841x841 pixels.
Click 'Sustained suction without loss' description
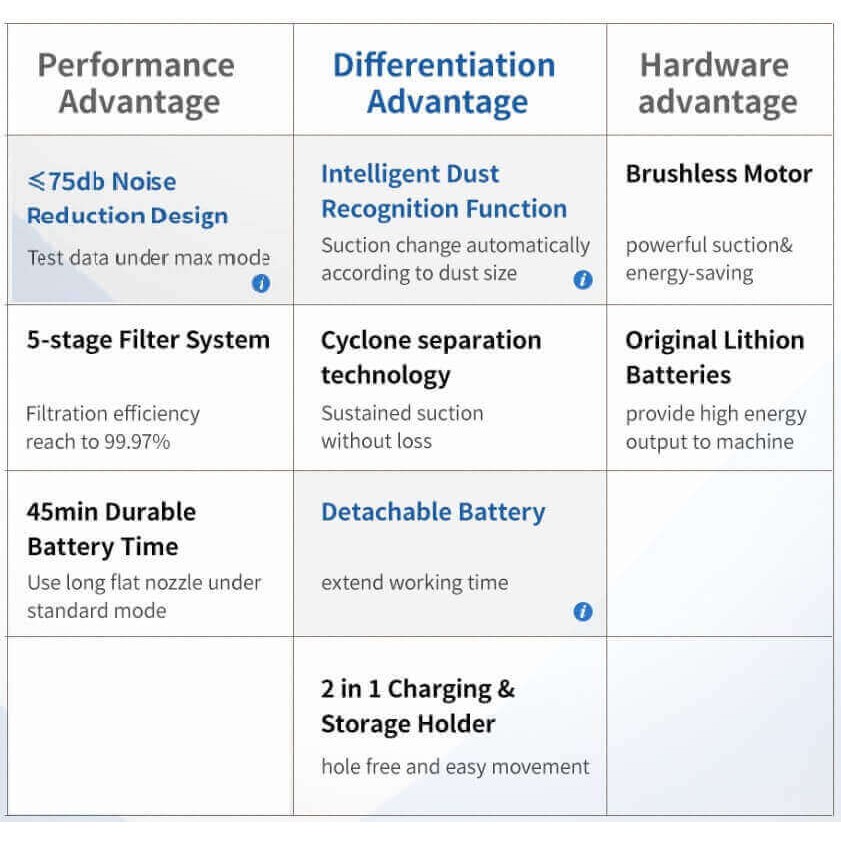(x=401, y=427)
